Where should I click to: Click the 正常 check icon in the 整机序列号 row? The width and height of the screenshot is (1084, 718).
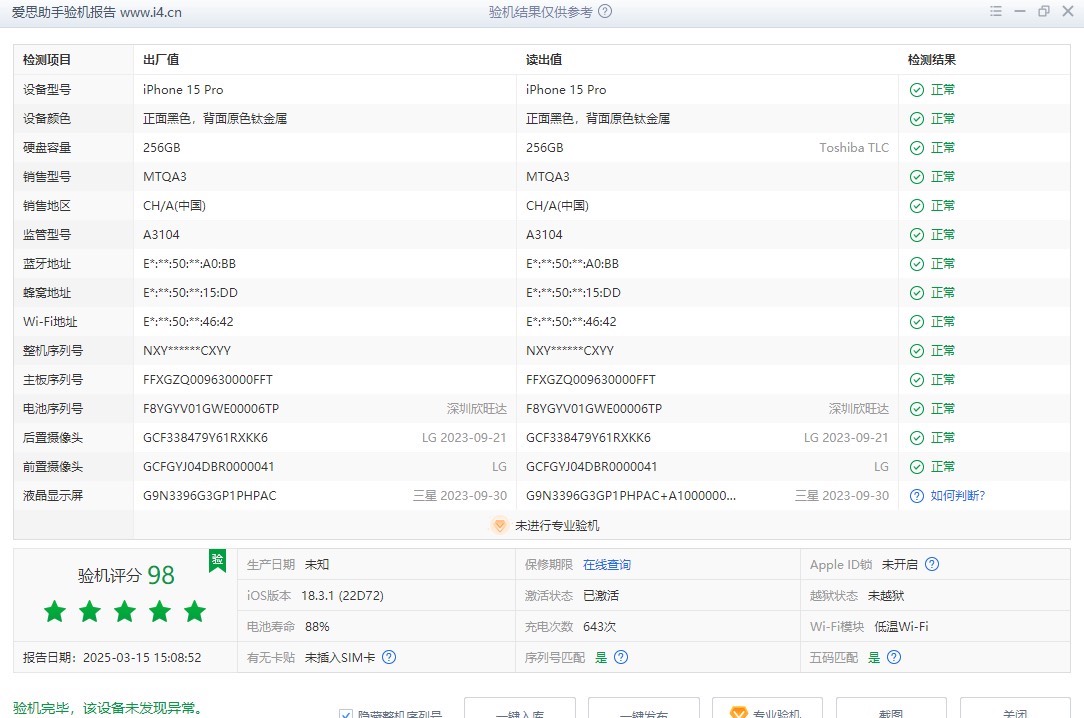[x=917, y=351]
